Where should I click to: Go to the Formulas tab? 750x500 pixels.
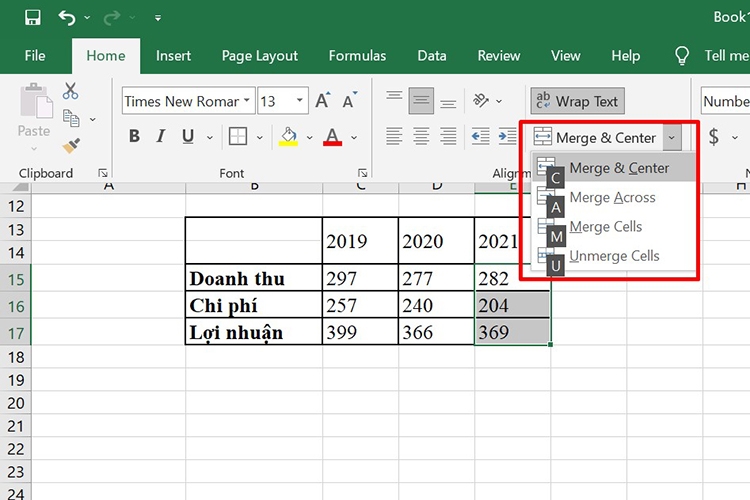point(357,56)
